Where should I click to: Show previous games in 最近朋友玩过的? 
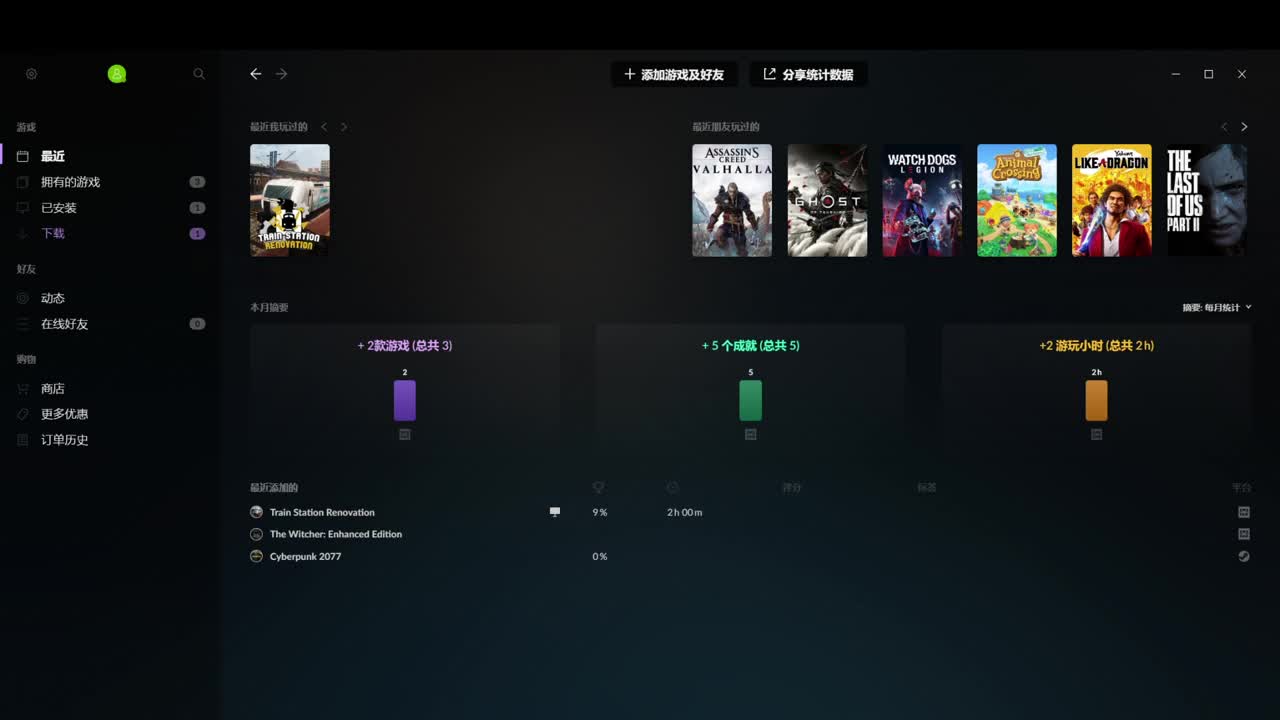1224,127
